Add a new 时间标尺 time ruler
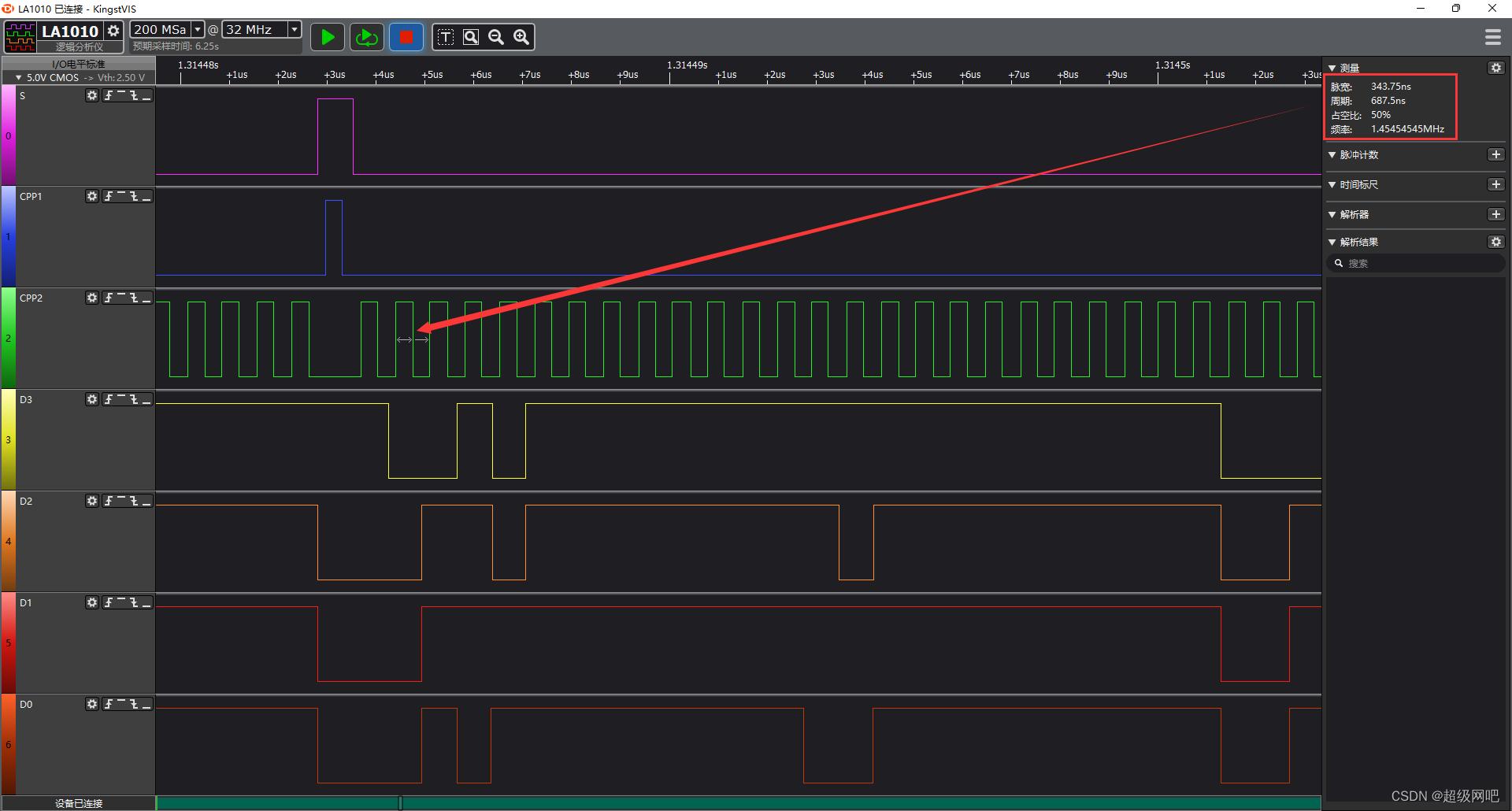This screenshot has height=811, width=1512. [x=1495, y=184]
